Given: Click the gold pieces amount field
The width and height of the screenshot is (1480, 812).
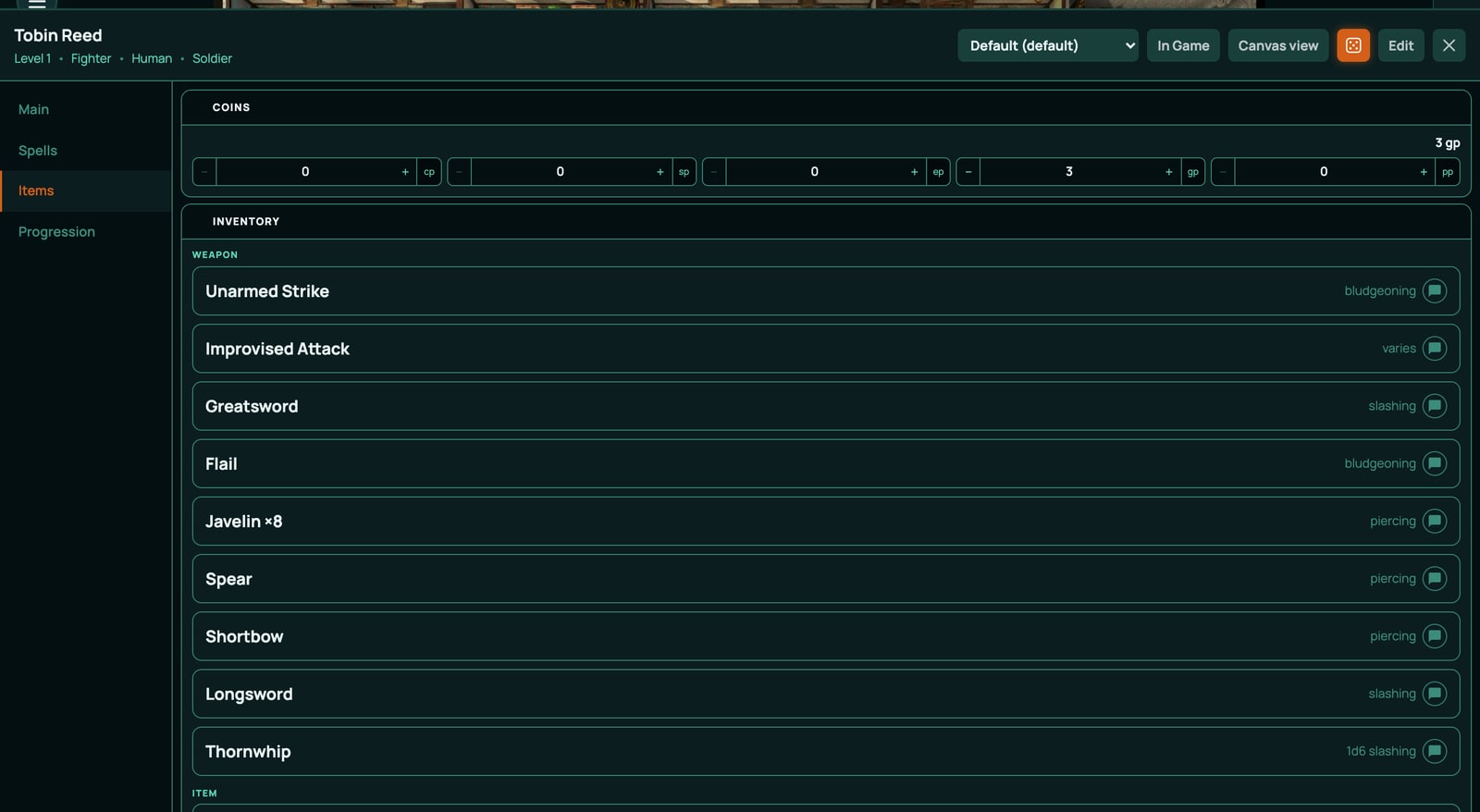Looking at the screenshot, I should tap(1069, 172).
